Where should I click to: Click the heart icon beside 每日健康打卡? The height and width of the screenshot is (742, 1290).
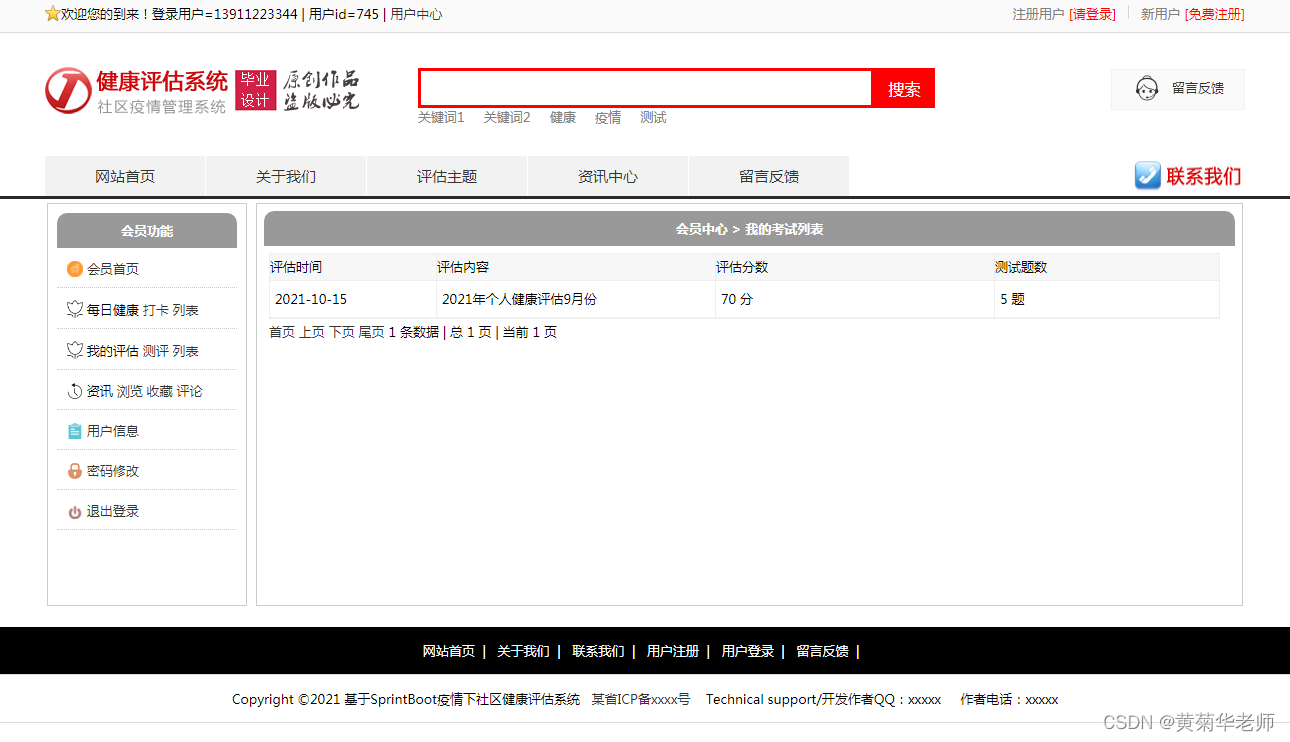pos(74,310)
